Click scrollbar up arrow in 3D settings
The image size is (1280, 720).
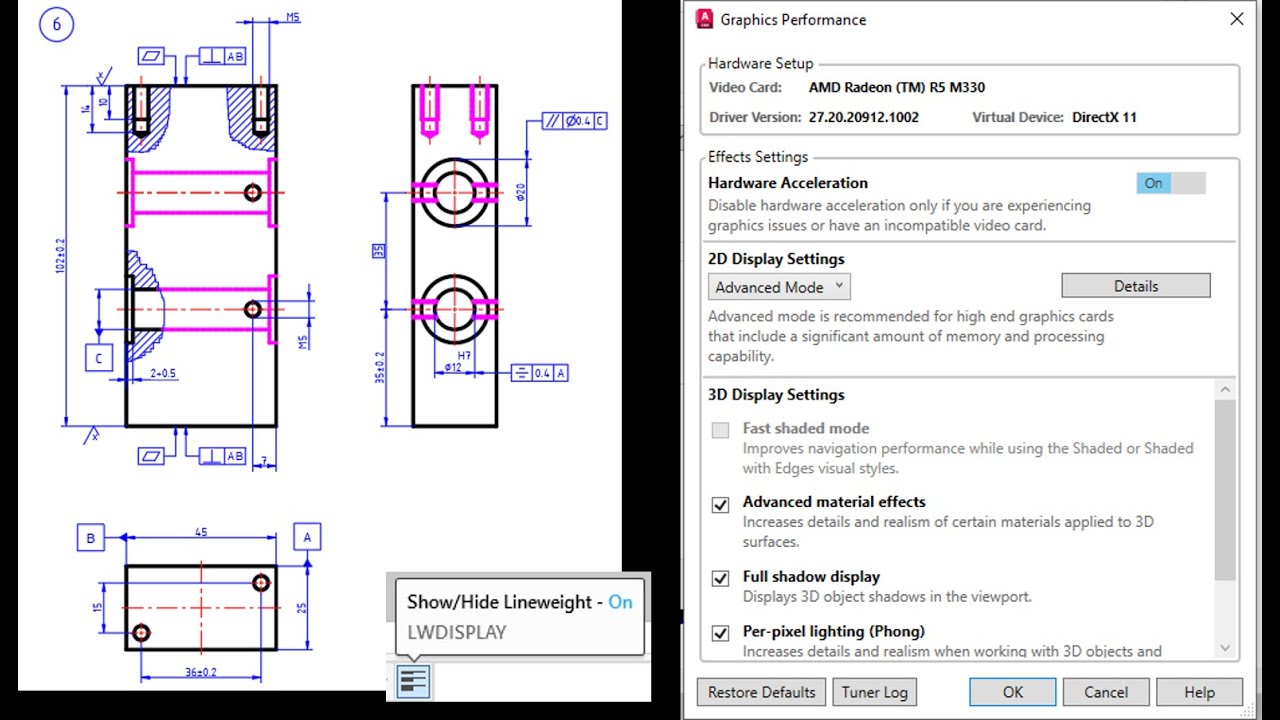pos(1226,389)
